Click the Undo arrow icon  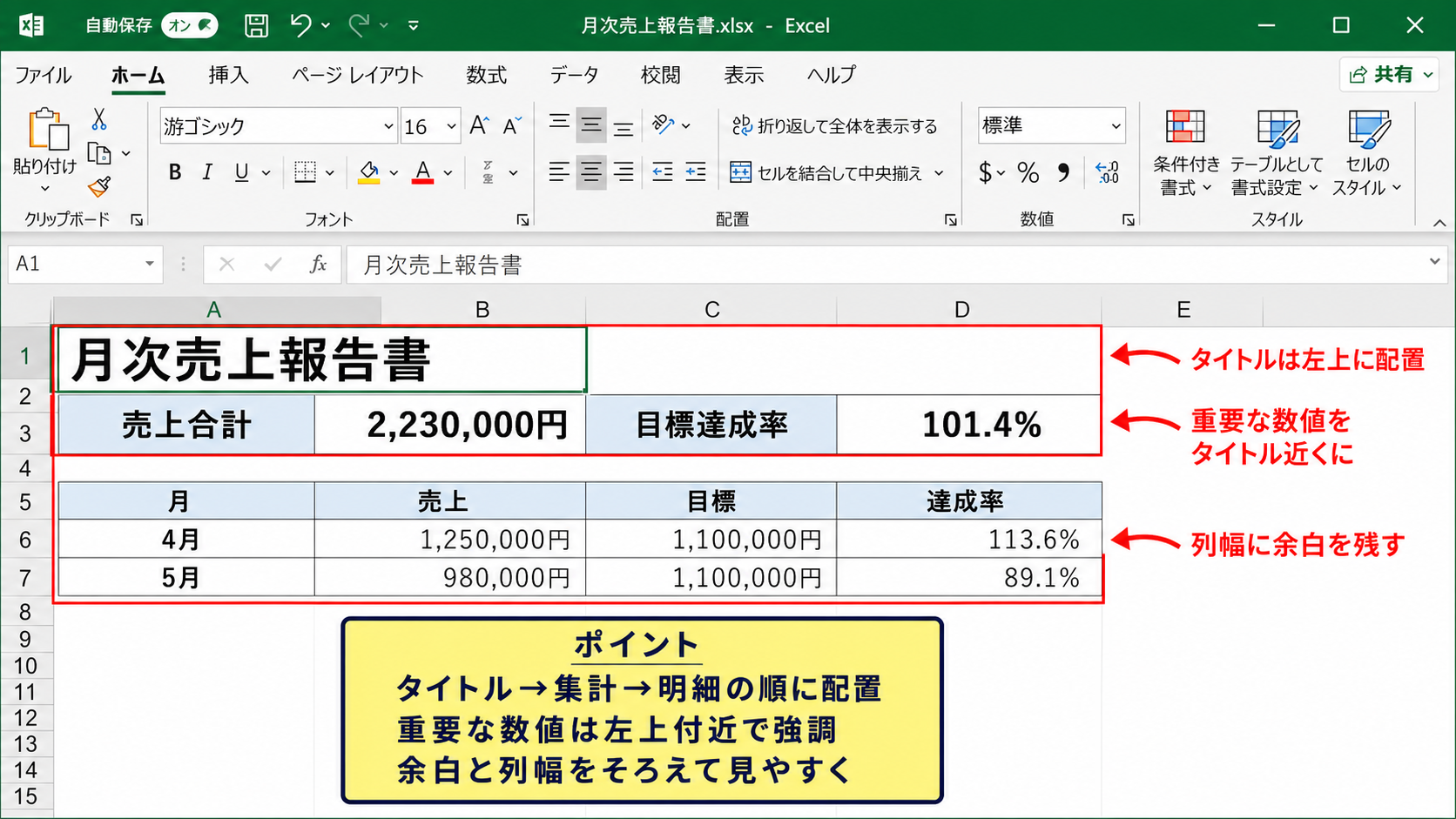tap(300, 25)
